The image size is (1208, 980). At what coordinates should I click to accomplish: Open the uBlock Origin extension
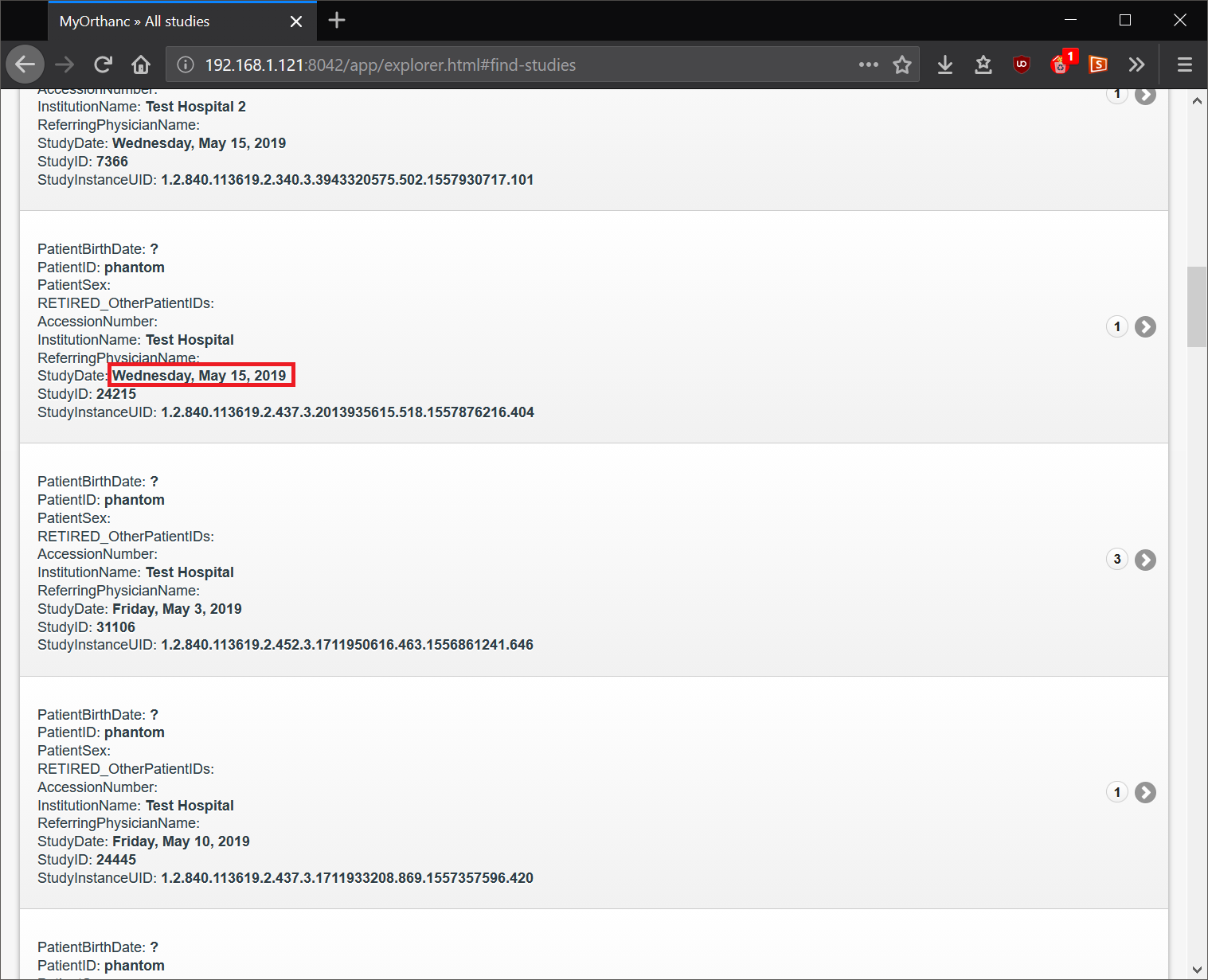click(1022, 64)
